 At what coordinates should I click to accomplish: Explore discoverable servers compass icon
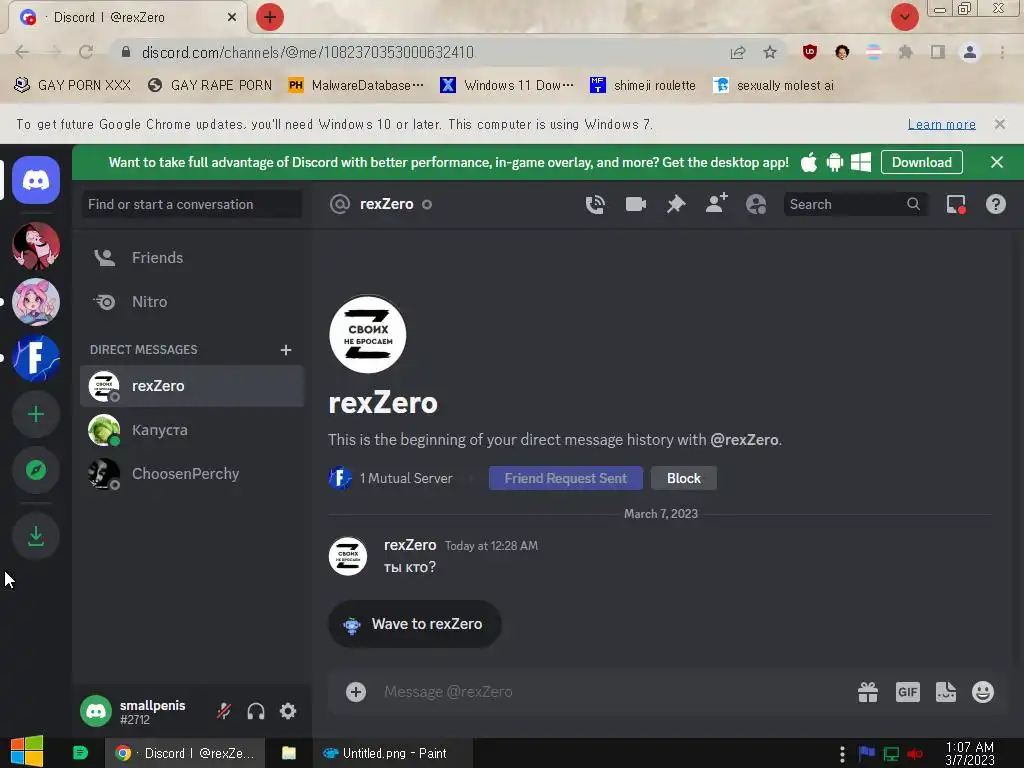pos(36,470)
